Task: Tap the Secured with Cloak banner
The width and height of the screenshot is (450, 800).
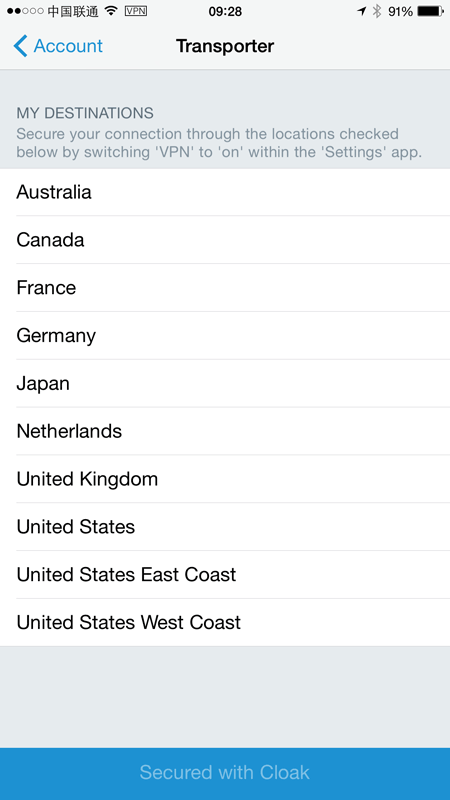Action: 225,773
